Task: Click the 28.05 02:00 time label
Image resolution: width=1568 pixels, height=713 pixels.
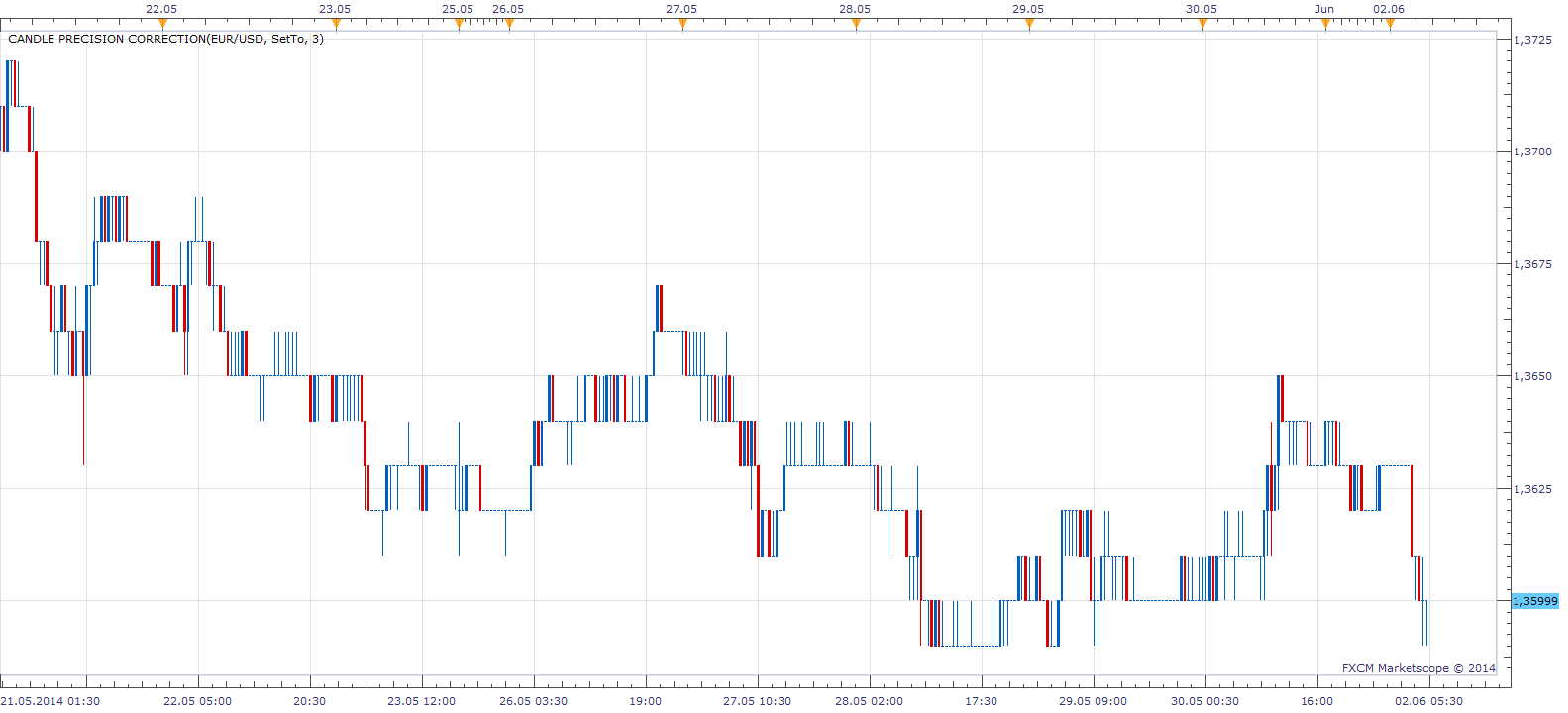Action: (x=870, y=701)
